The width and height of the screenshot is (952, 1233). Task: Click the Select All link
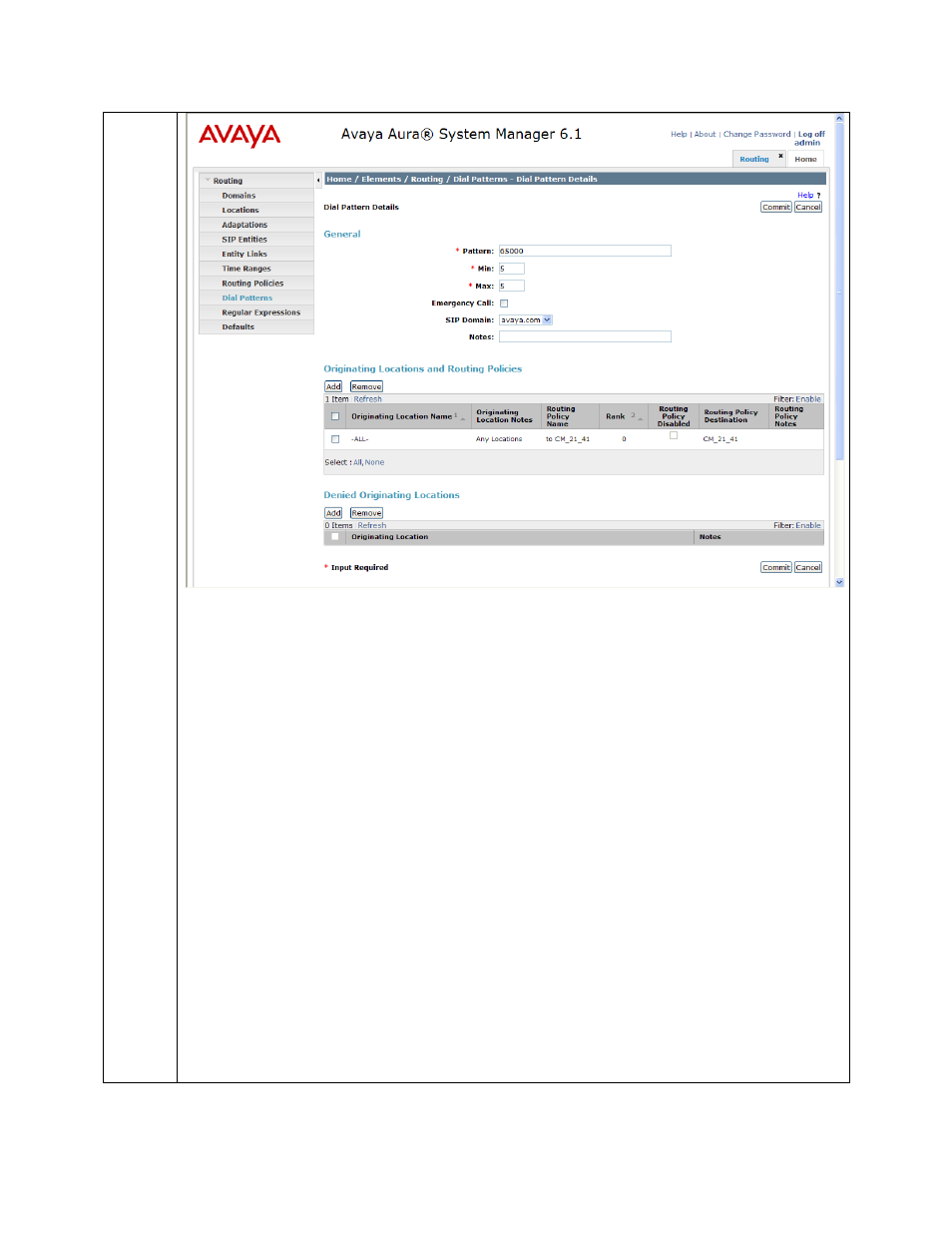tap(357, 463)
